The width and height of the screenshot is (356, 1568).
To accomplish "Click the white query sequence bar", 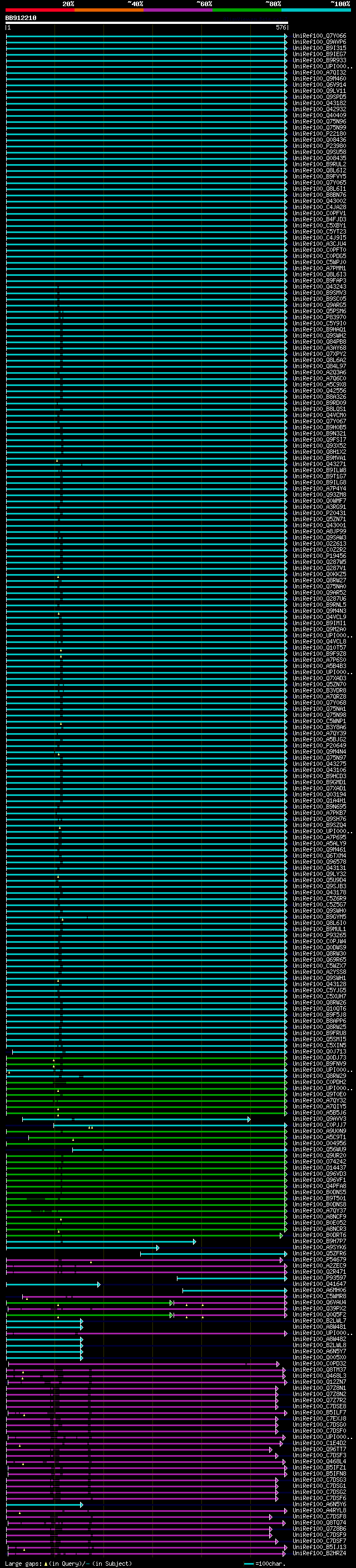I will click(147, 22).
